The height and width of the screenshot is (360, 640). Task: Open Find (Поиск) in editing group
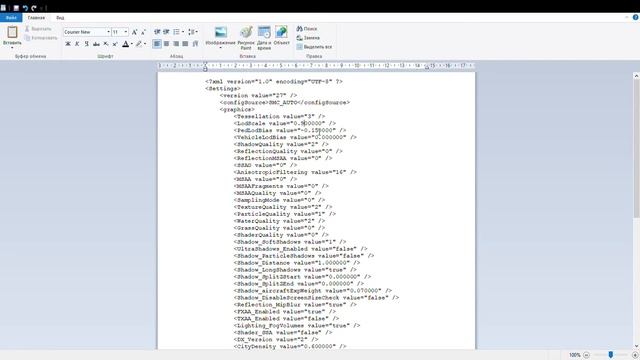click(x=307, y=29)
